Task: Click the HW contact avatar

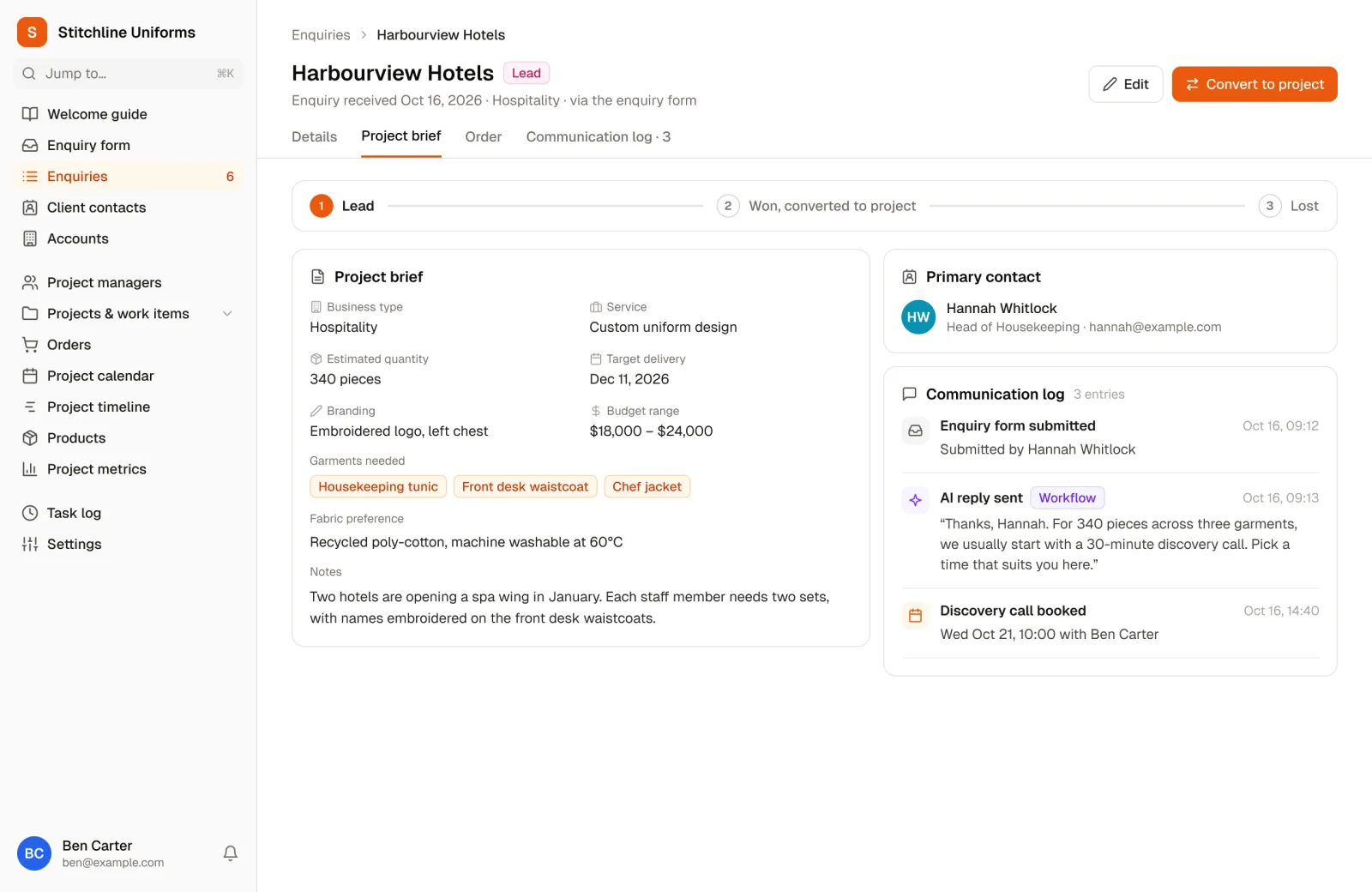Action: point(918,317)
